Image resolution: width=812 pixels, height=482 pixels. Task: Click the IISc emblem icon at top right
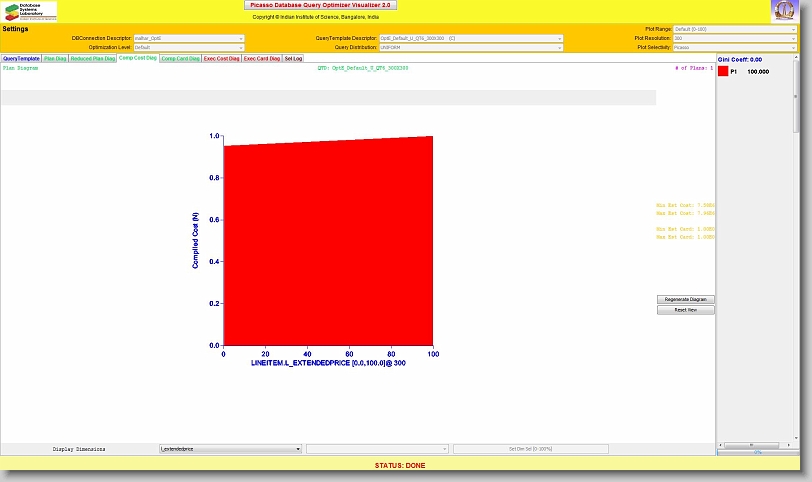[x=784, y=11]
